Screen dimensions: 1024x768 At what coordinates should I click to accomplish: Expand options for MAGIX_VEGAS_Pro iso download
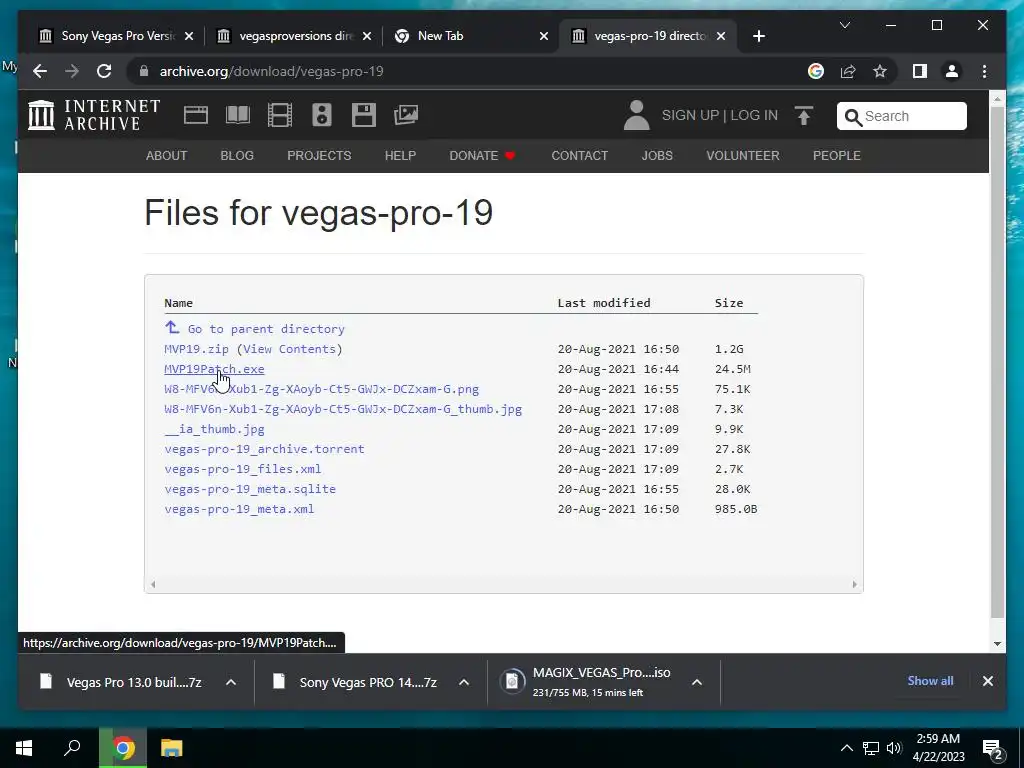697,682
